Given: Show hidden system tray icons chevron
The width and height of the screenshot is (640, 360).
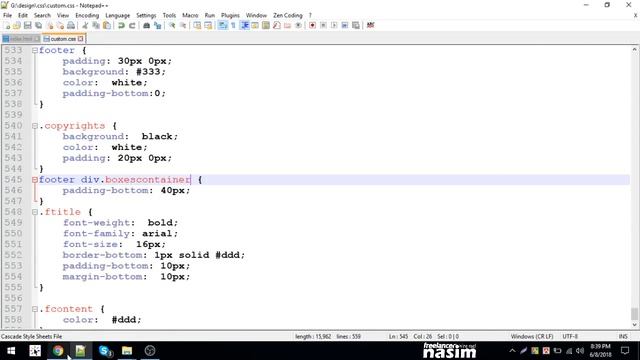Looking at the screenshot, I should (512, 351).
